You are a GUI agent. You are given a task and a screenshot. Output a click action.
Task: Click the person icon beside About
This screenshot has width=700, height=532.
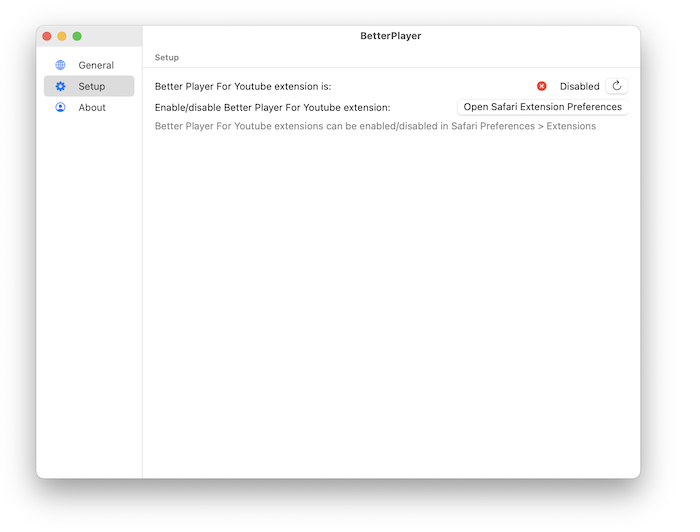tap(60, 108)
